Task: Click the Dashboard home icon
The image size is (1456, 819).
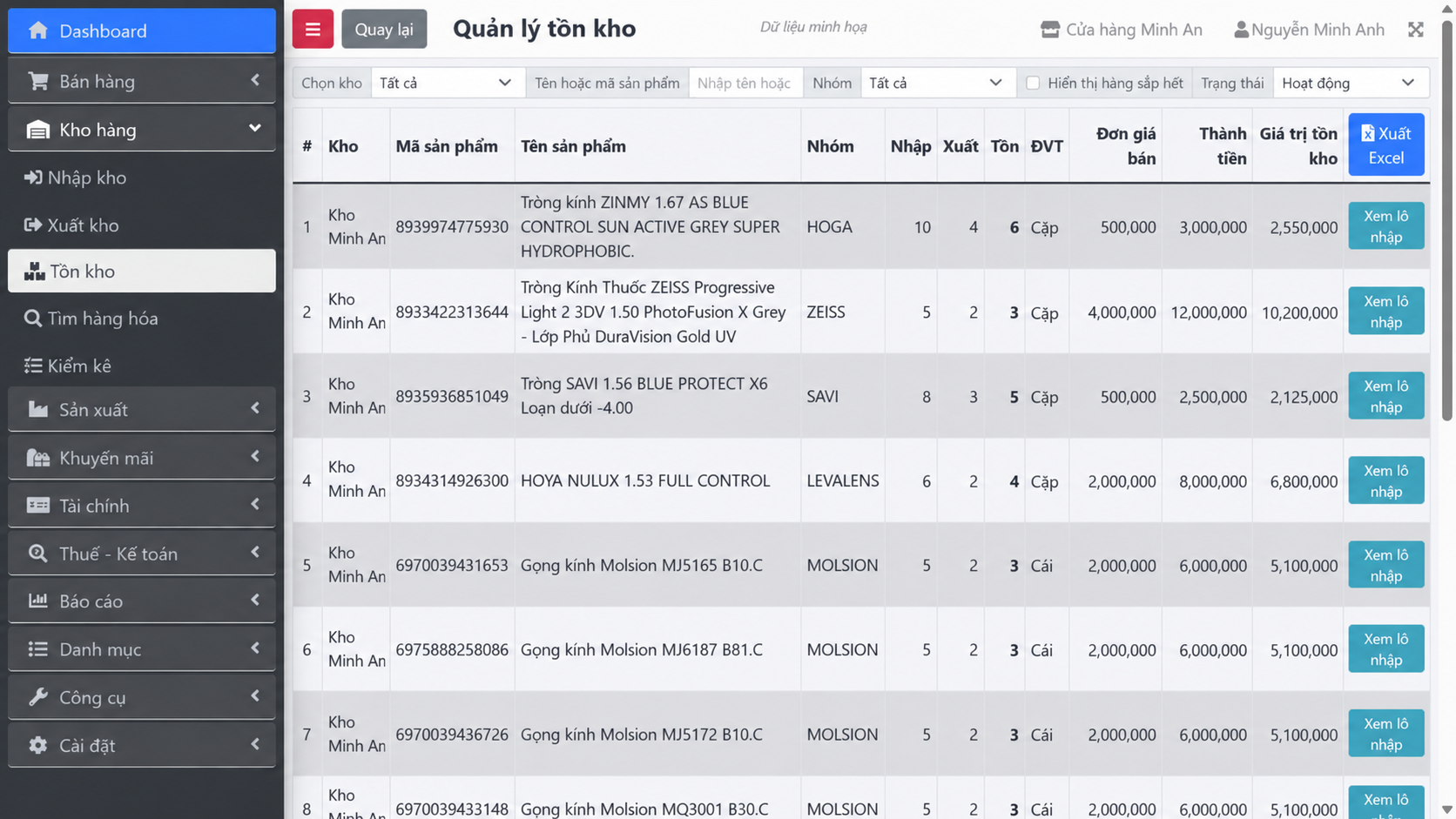Action: click(37, 30)
